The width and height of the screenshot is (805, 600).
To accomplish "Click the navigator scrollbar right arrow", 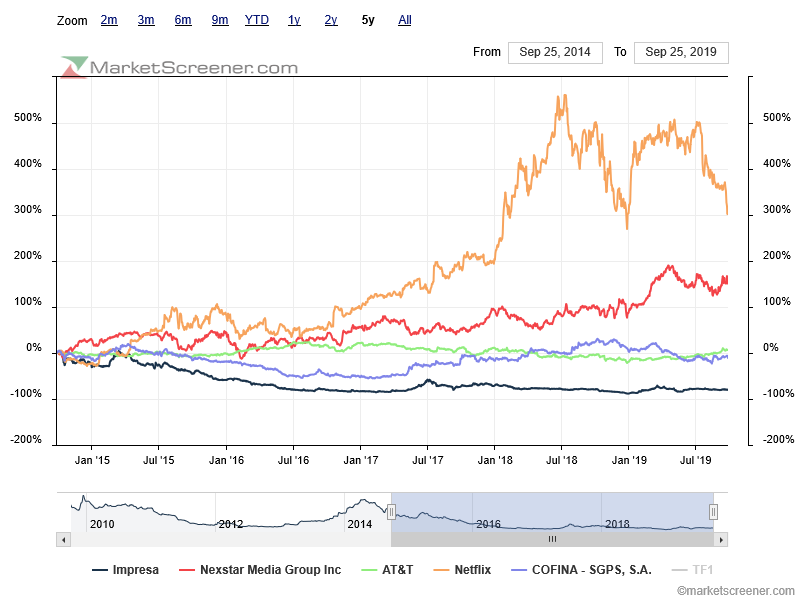I will 721,539.
